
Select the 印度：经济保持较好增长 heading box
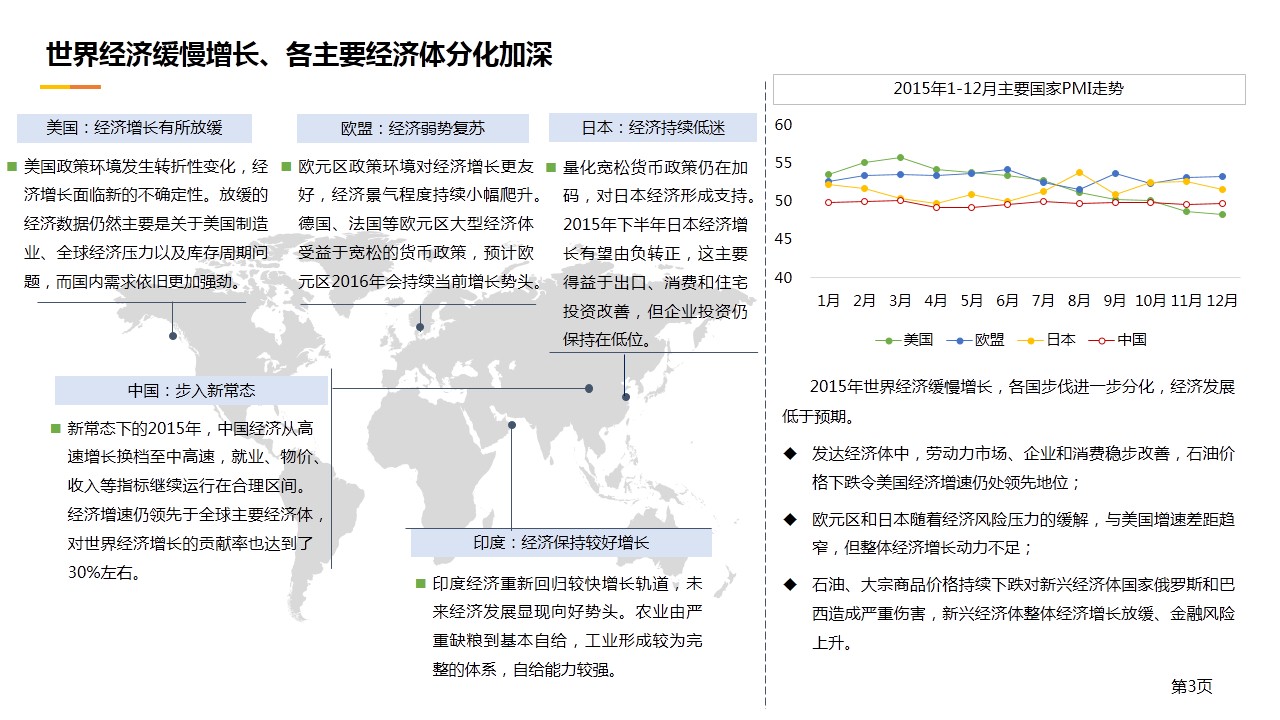click(x=561, y=542)
